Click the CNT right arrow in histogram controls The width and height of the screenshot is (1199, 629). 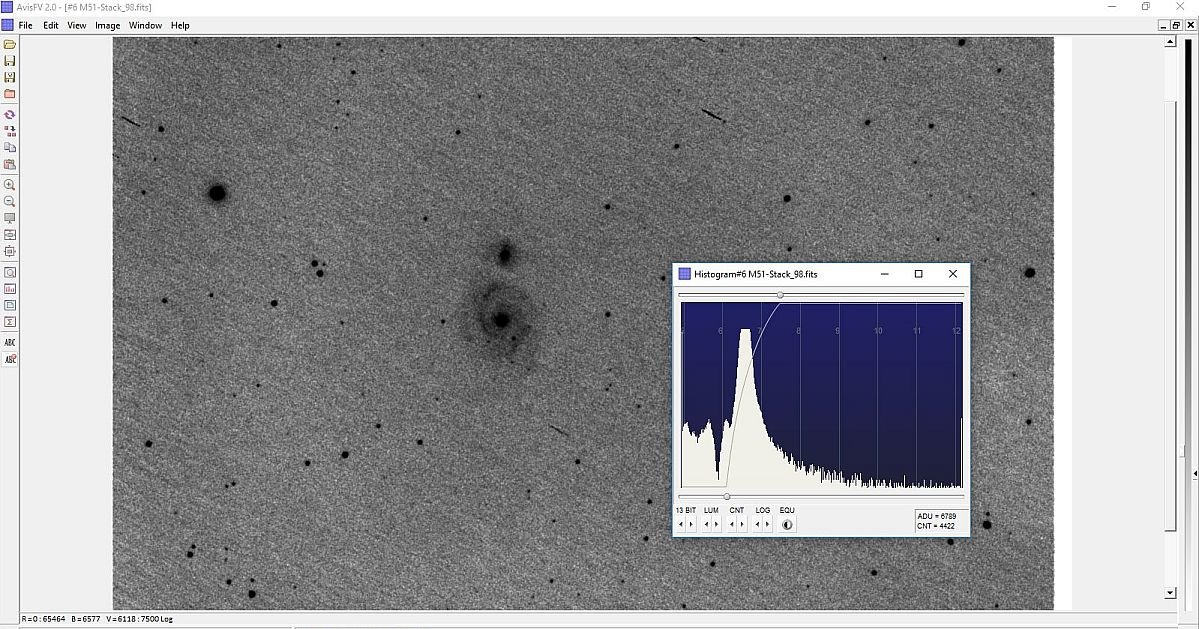[x=742, y=524]
